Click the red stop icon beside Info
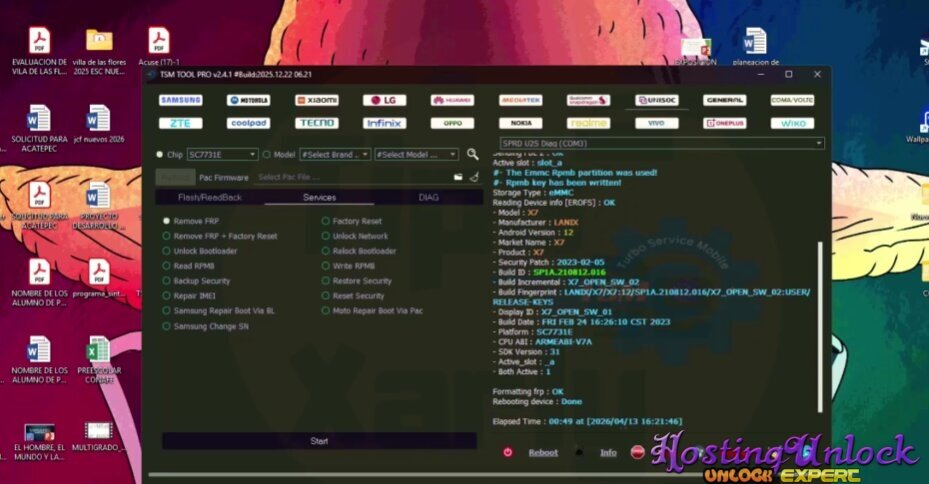This screenshot has height=484, width=929. [638, 452]
